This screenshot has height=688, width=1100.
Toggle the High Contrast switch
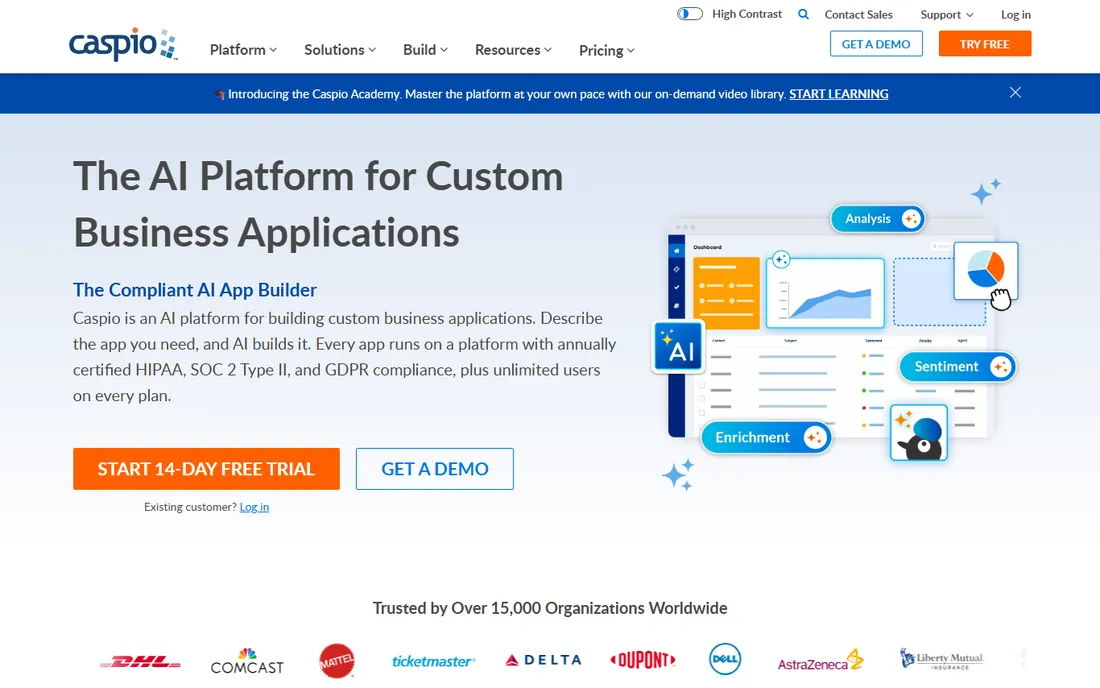(690, 14)
